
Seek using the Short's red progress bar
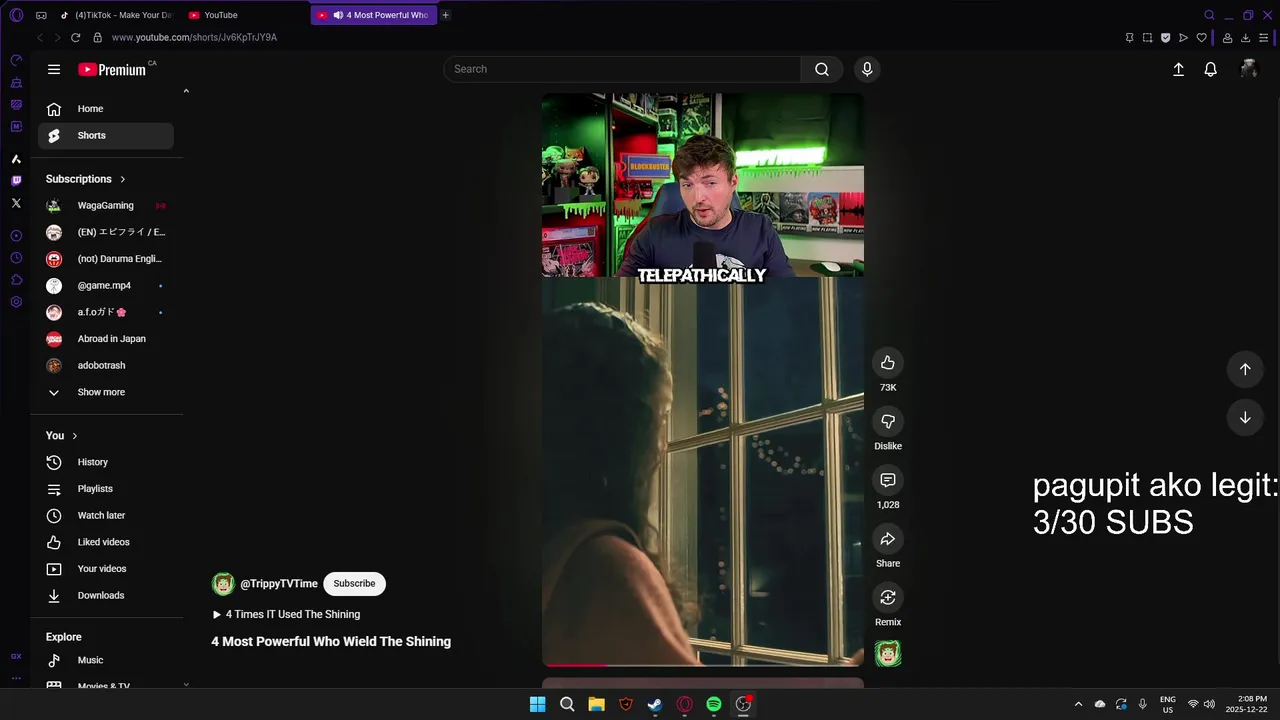point(703,664)
